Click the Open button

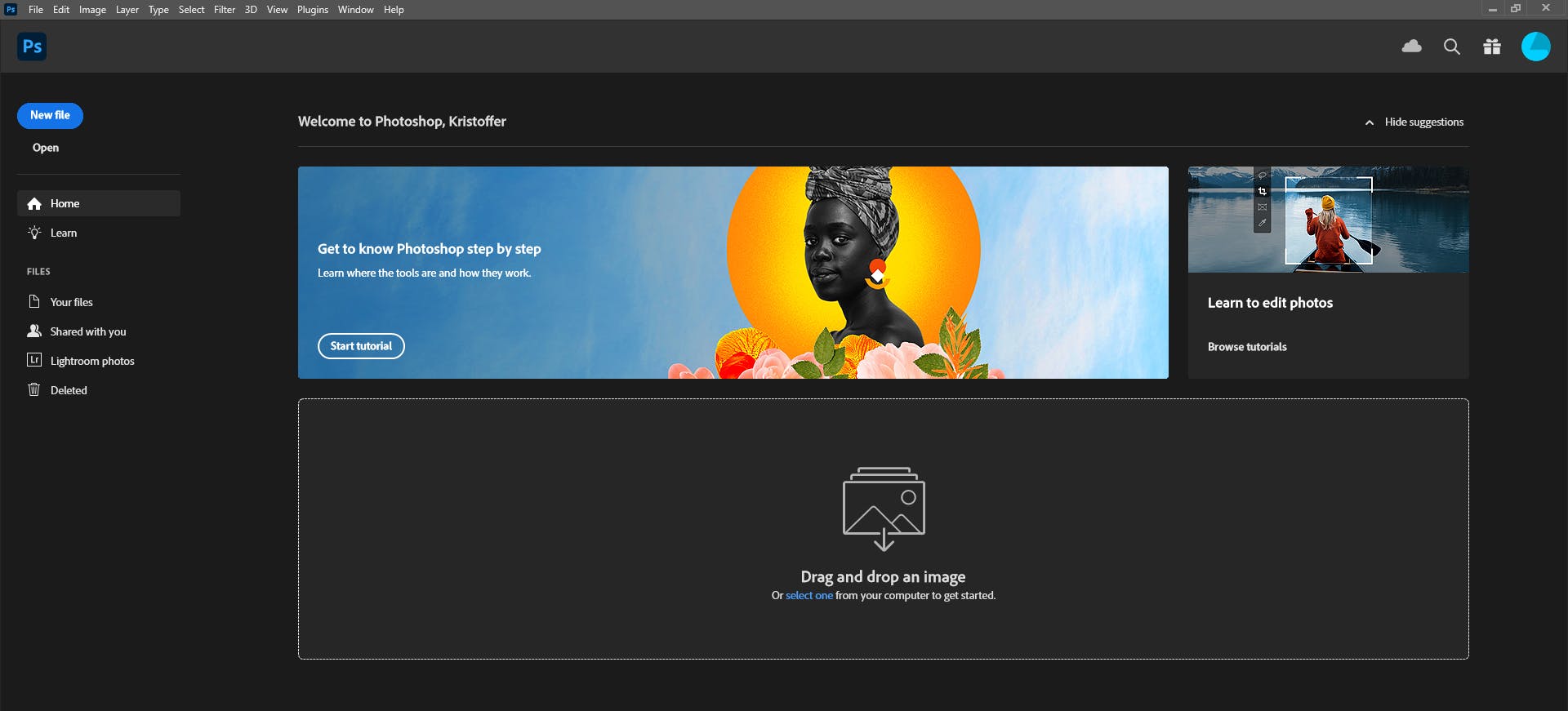coord(46,148)
